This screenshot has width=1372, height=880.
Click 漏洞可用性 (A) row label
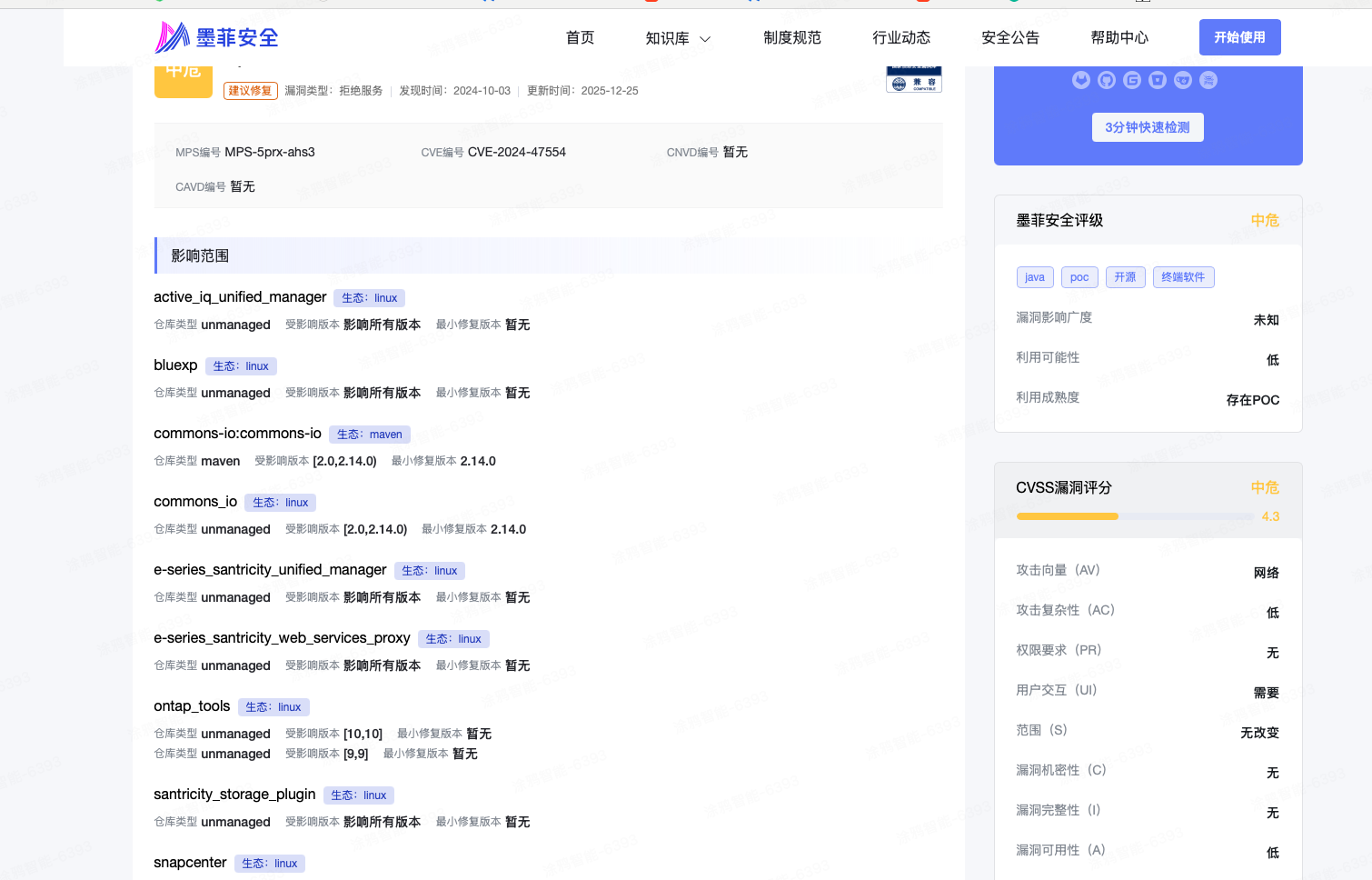point(1060,850)
